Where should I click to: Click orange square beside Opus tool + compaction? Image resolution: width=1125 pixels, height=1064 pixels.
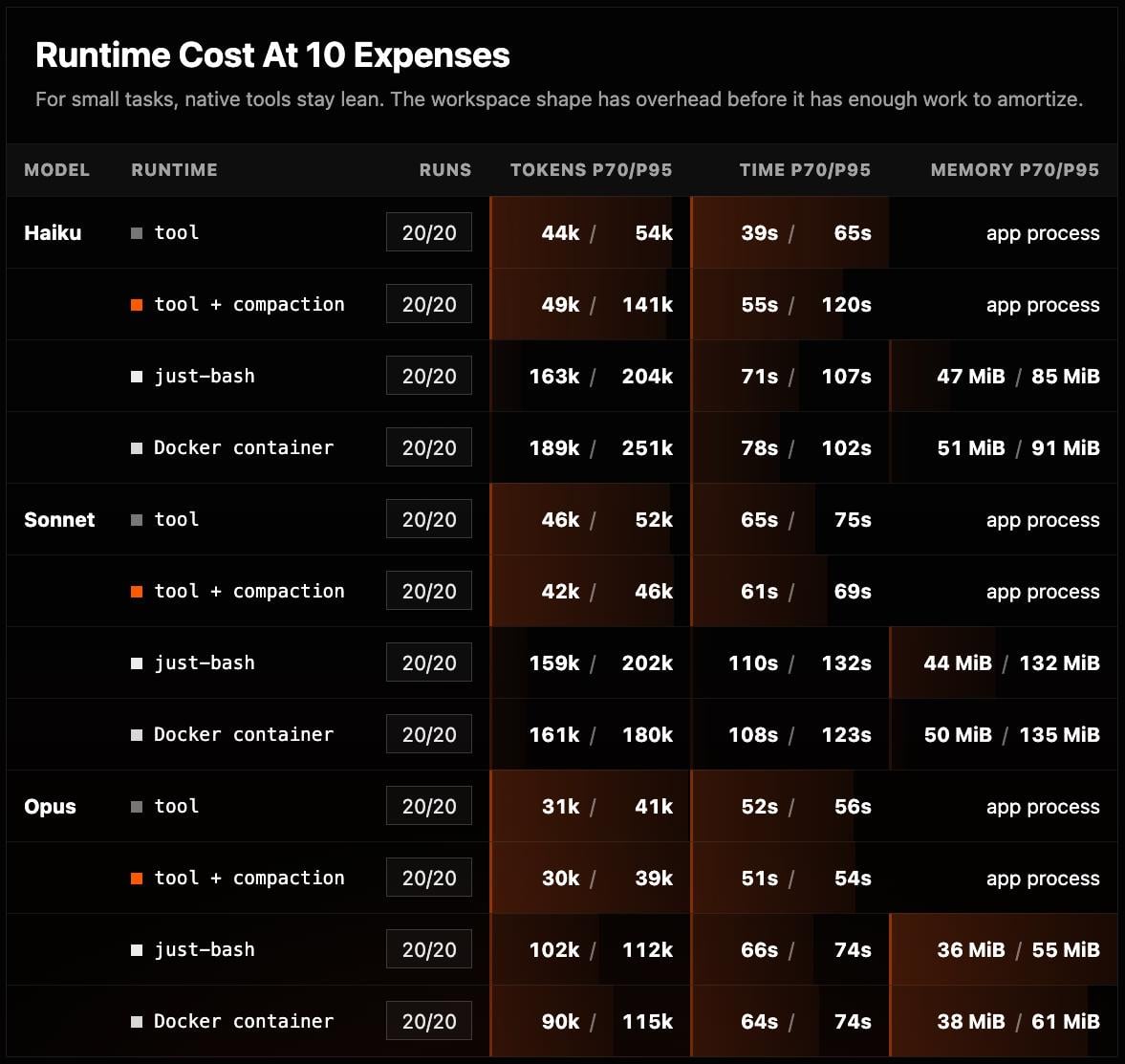tap(137, 879)
